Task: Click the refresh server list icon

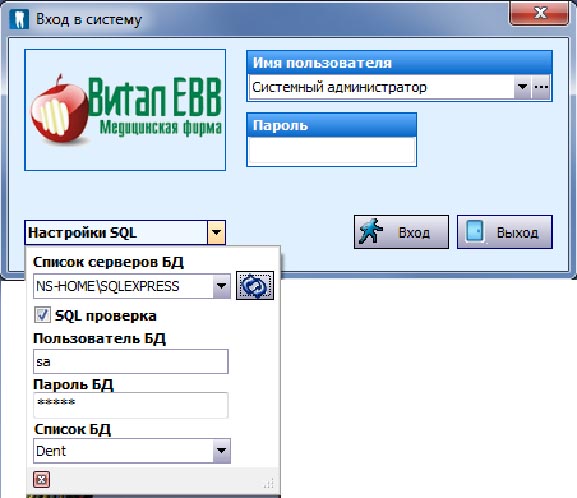Action: click(255, 286)
